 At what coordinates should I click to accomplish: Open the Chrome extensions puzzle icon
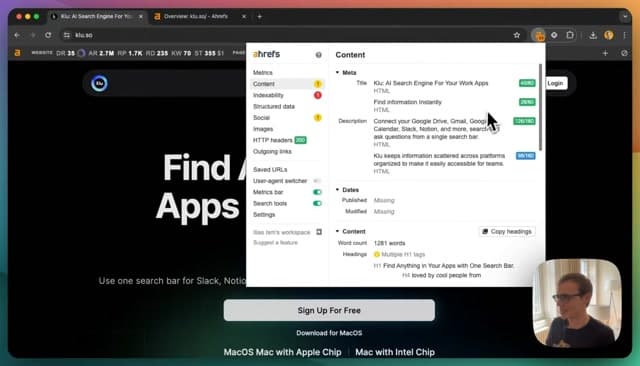(570, 35)
